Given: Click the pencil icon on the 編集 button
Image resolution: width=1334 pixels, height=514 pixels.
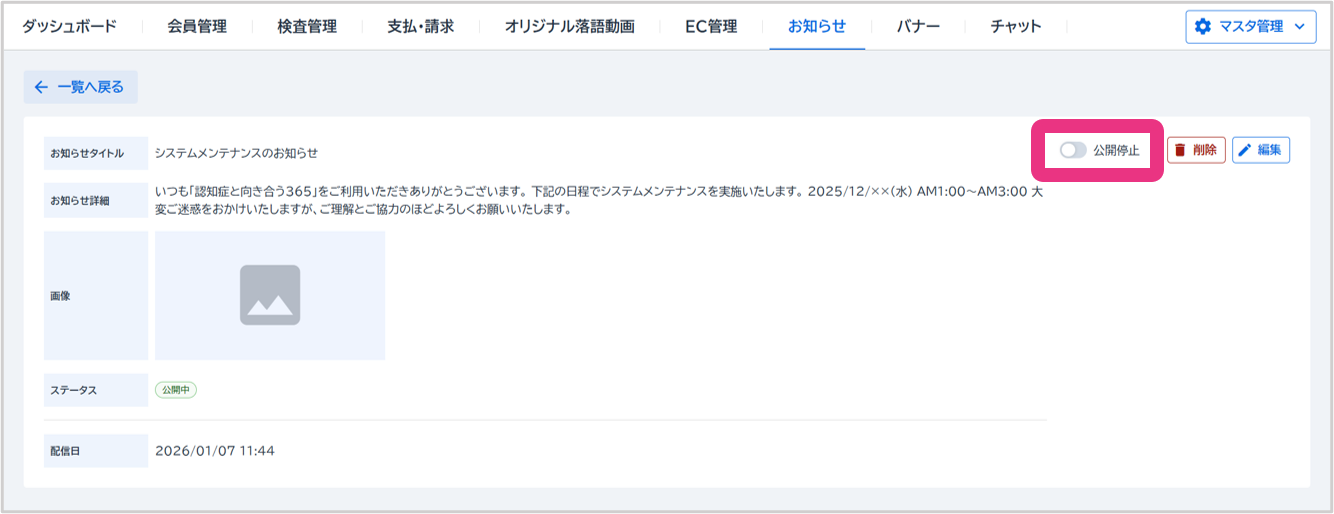Looking at the screenshot, I should pyautogui.click(x=1245, y=150).
